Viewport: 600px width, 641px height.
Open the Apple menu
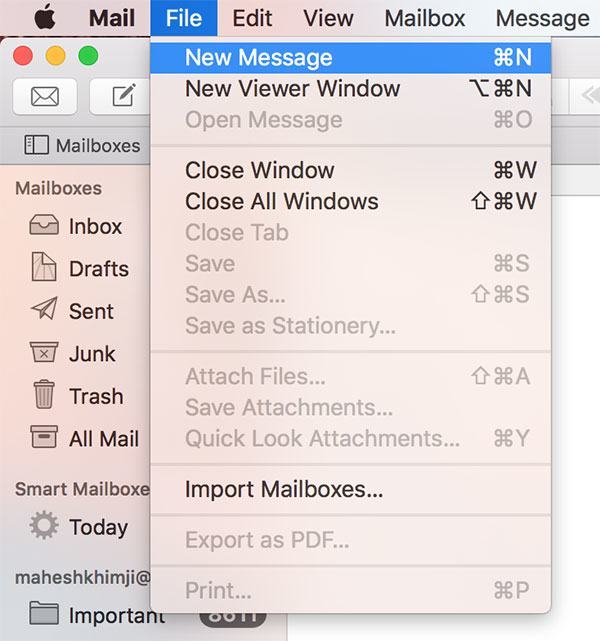[45, 18]
